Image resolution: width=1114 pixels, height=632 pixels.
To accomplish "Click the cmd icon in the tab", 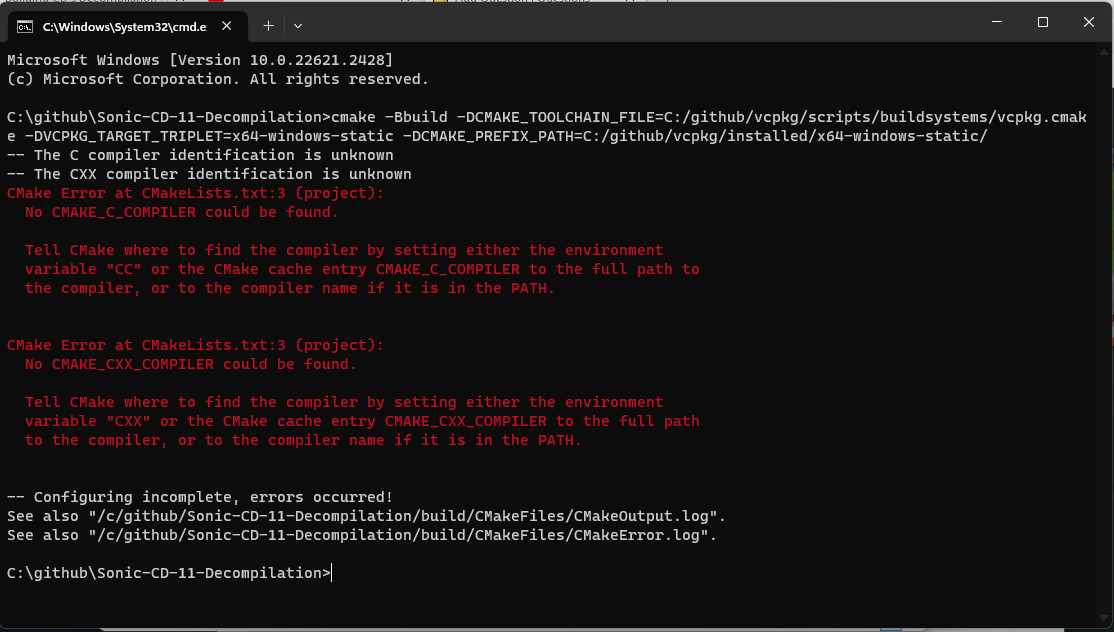I will pyautogui.click(x=25, y=27).
